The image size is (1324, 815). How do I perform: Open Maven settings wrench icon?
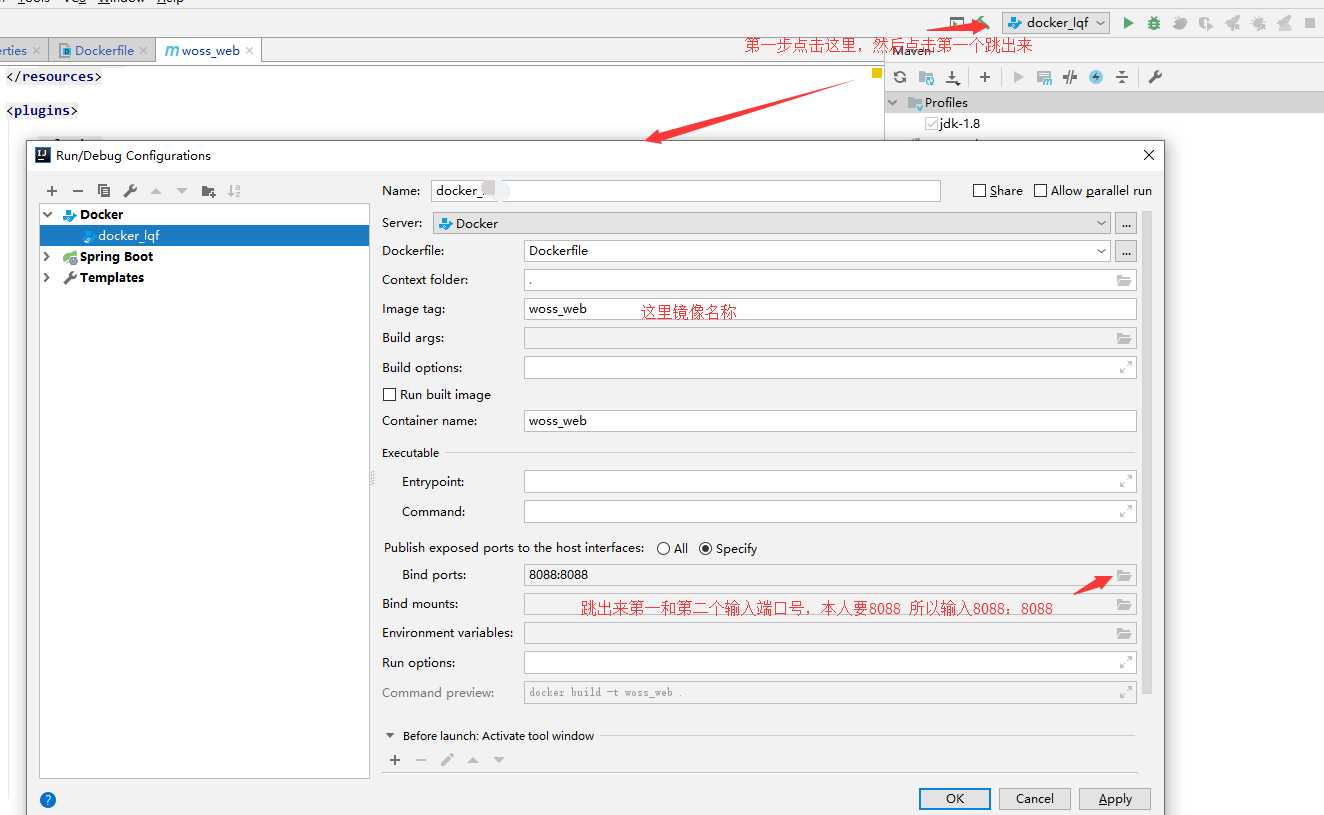click(1155, 77)
